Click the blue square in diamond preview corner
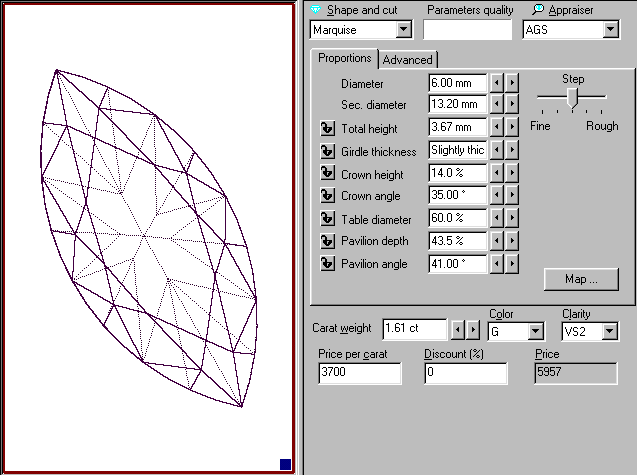637x475 pixels. point(285,464)
